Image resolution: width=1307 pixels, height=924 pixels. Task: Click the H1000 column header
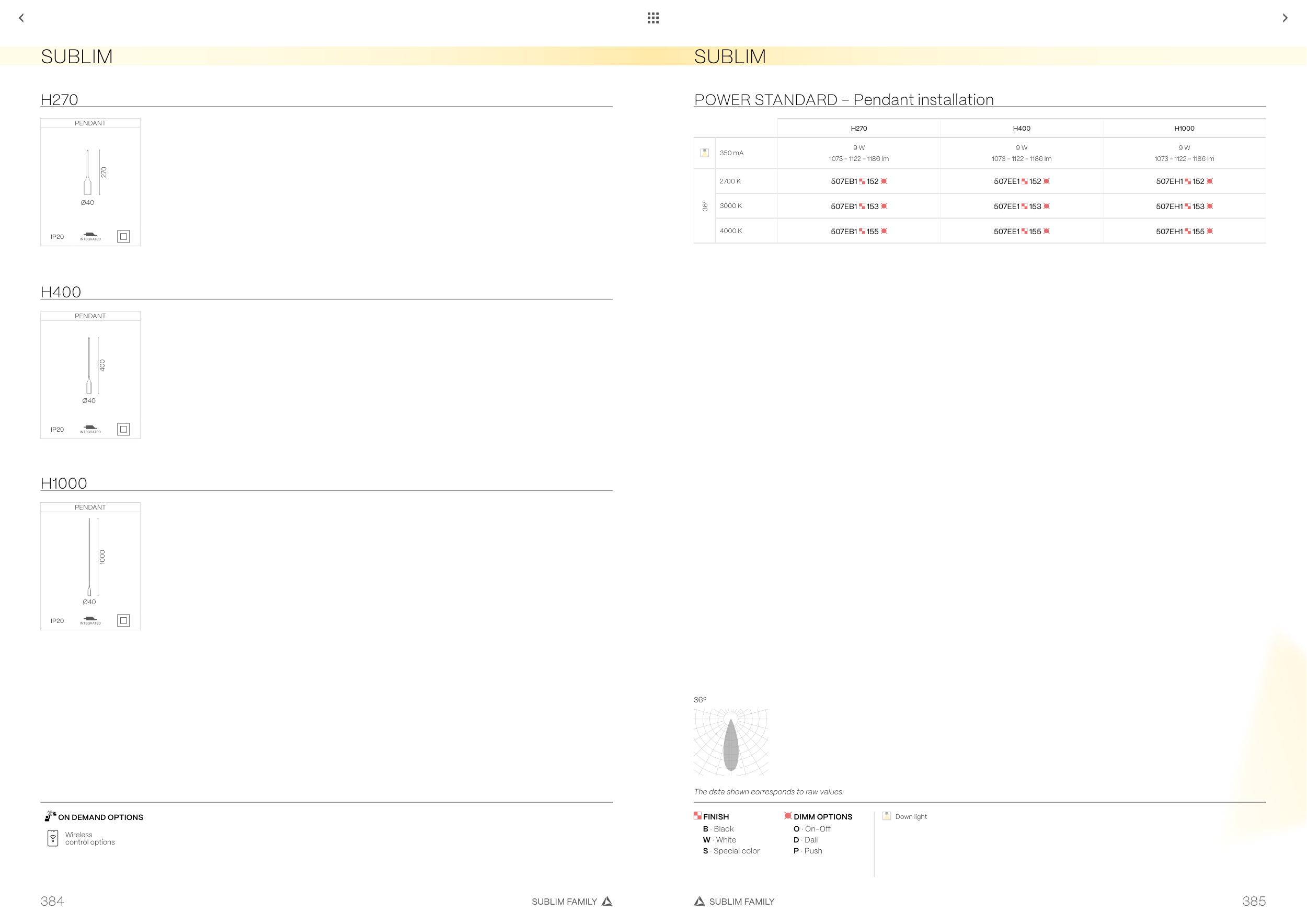point(1184,129)
